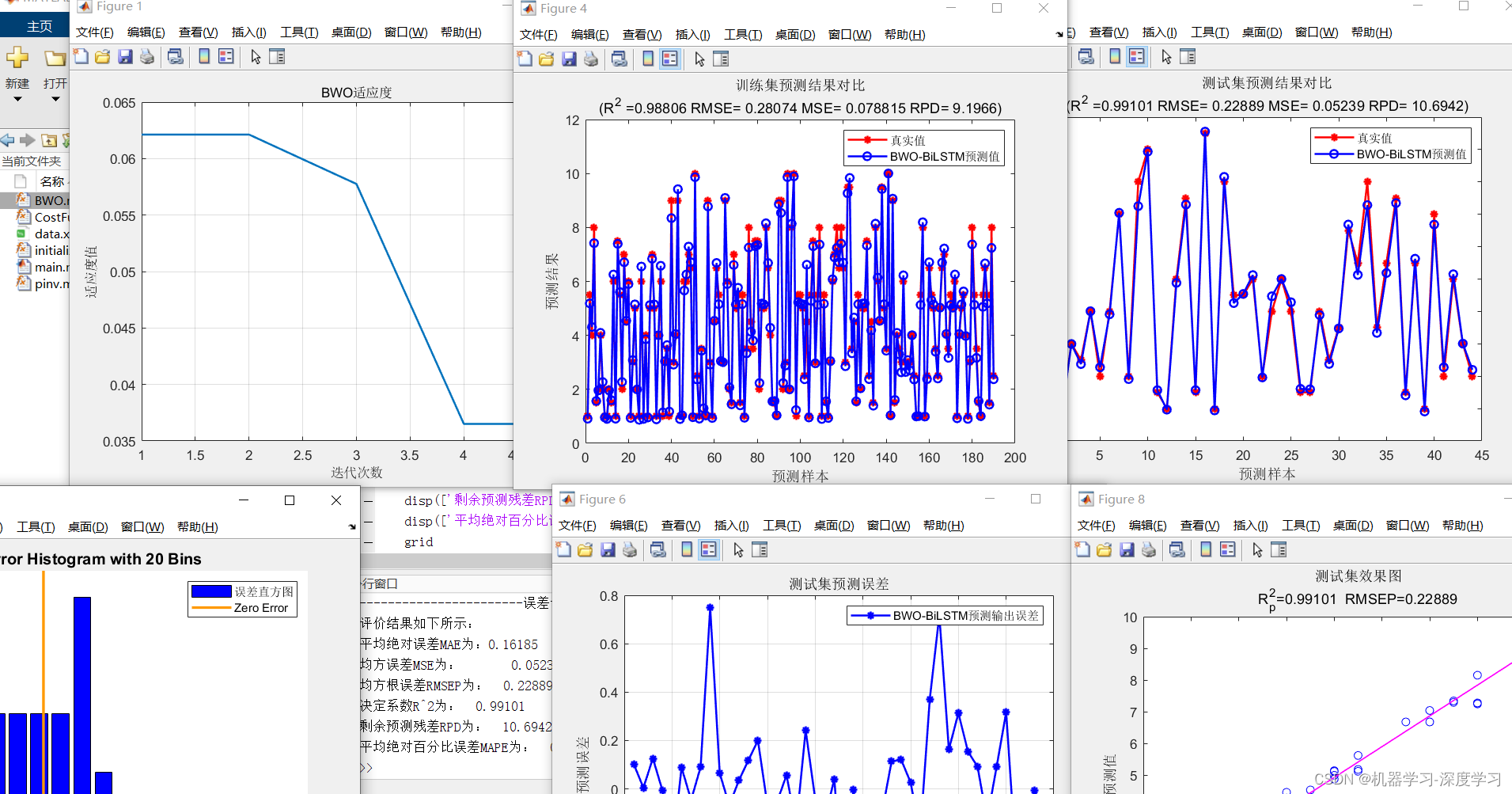Toggle Edit Plot arrow in Figure 8 toolbar
The width and height of the screenshot is (1512, 794).
click(x=1257, y=549)
